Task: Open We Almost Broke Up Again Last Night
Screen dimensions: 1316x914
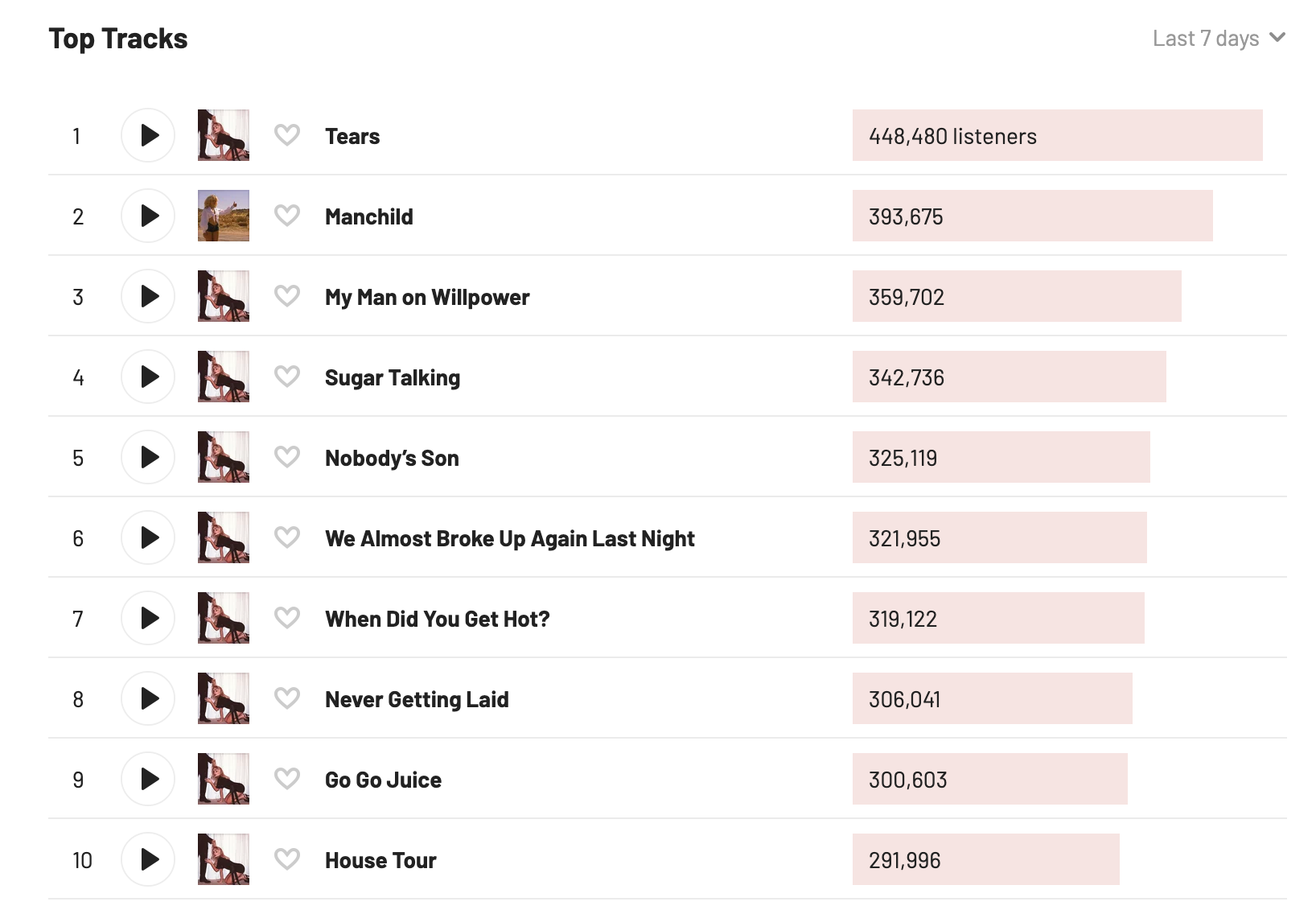Action: coord(509,539)
